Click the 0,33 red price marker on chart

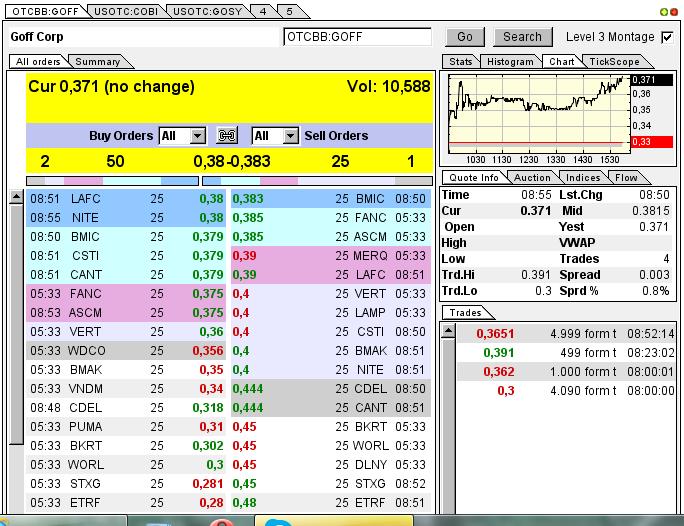click(652, 142)
